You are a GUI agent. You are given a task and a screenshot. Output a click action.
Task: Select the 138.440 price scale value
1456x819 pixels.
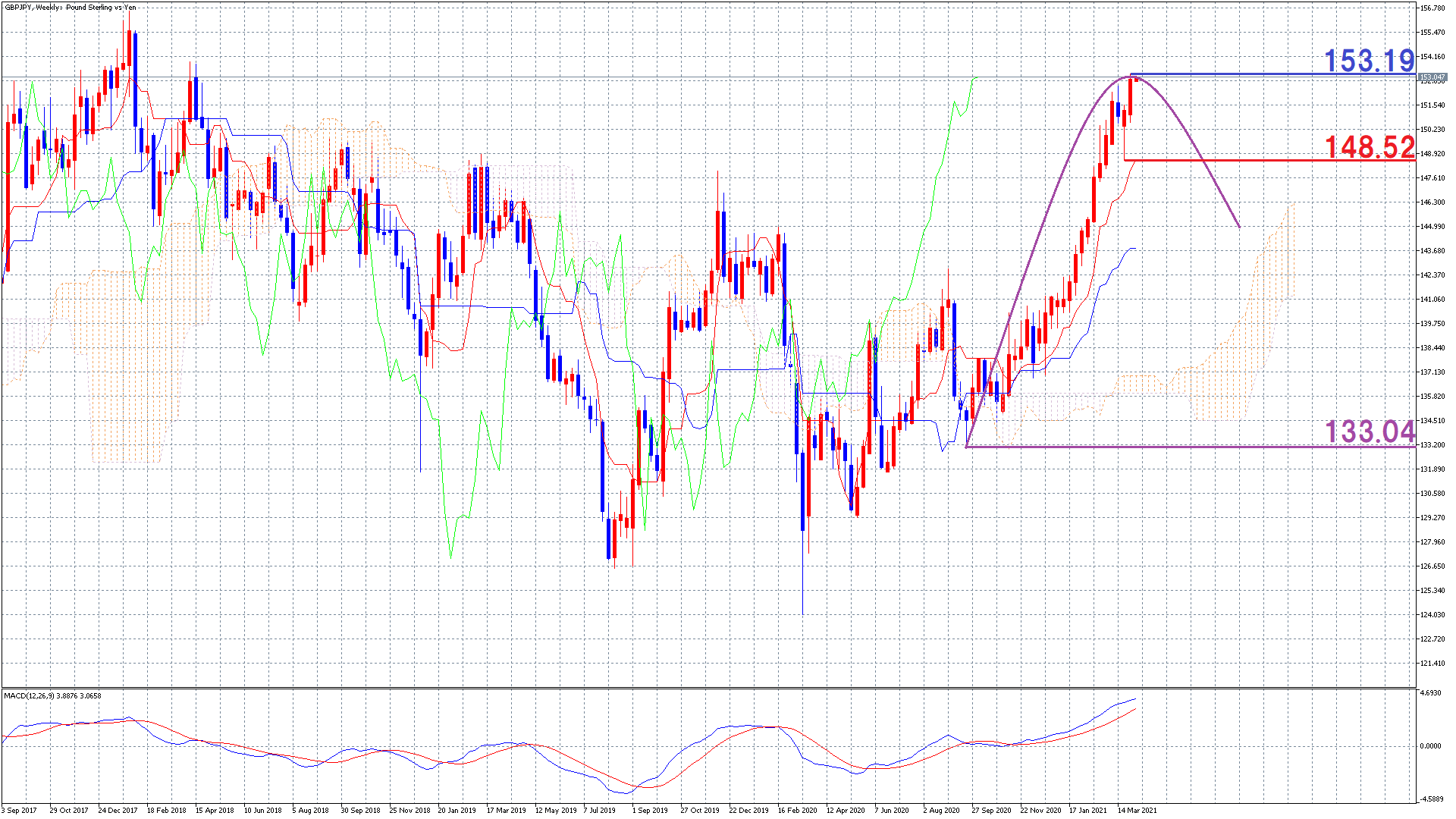coord(1432,348)
